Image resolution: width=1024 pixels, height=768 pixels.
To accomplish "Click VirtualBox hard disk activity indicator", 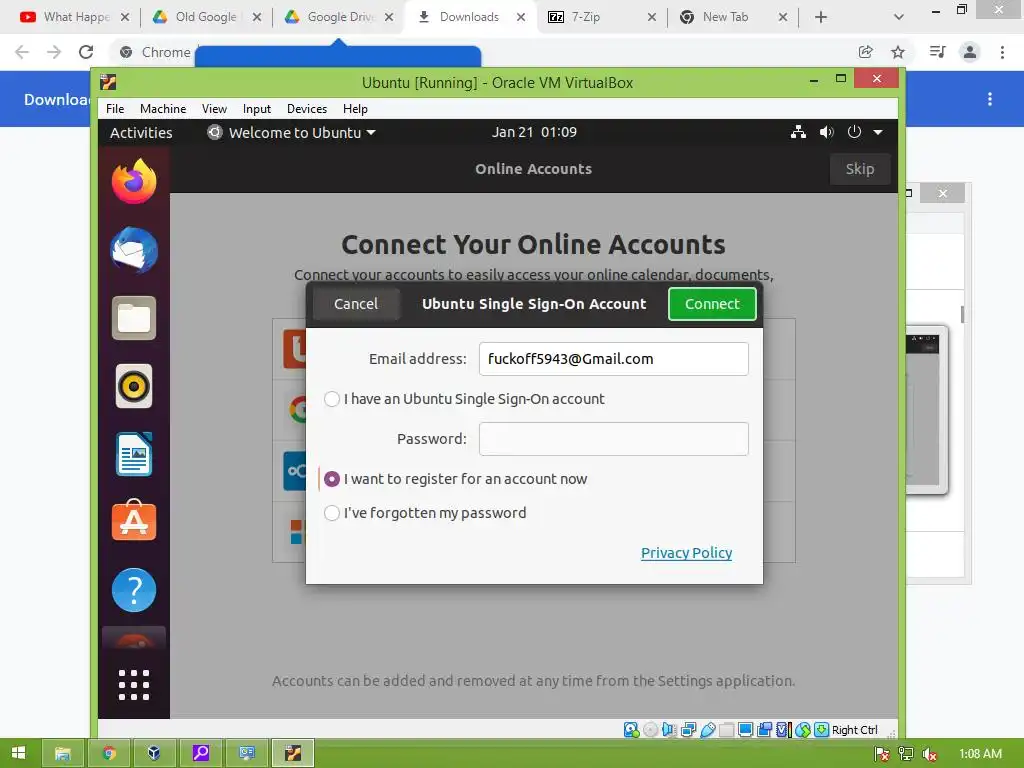I will coord(632,729).
